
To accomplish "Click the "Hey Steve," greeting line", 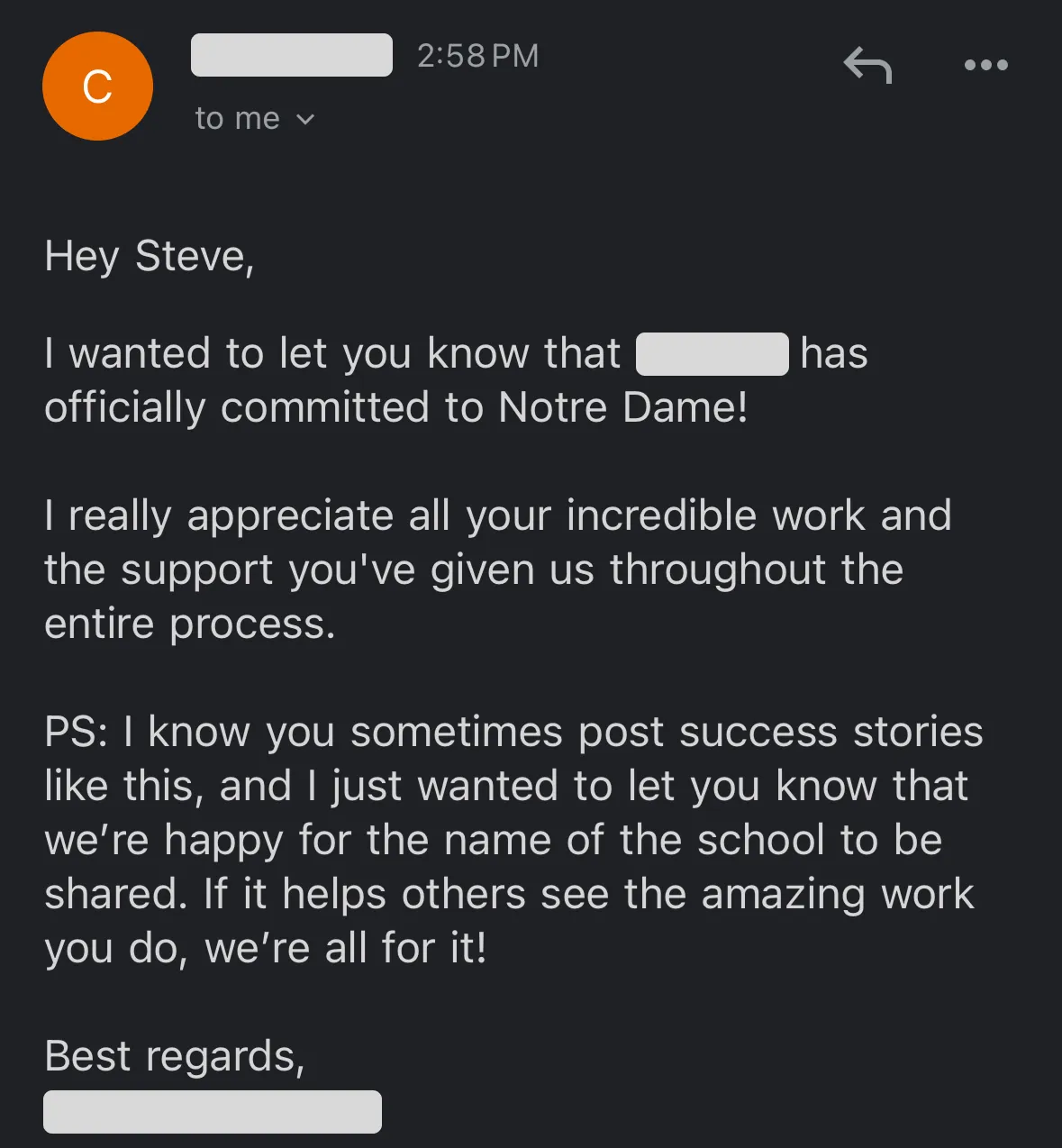I will pos(150,257).
